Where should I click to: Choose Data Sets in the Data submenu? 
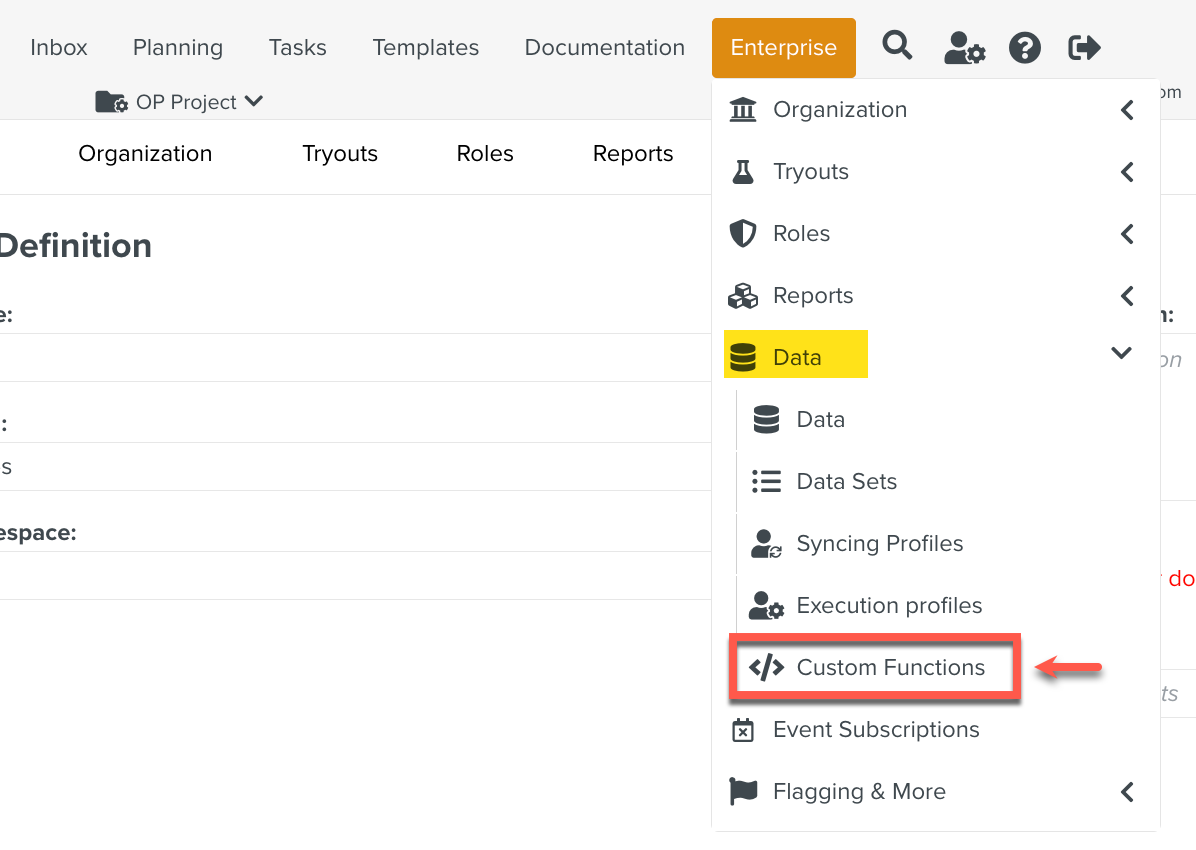coord(846,482)
